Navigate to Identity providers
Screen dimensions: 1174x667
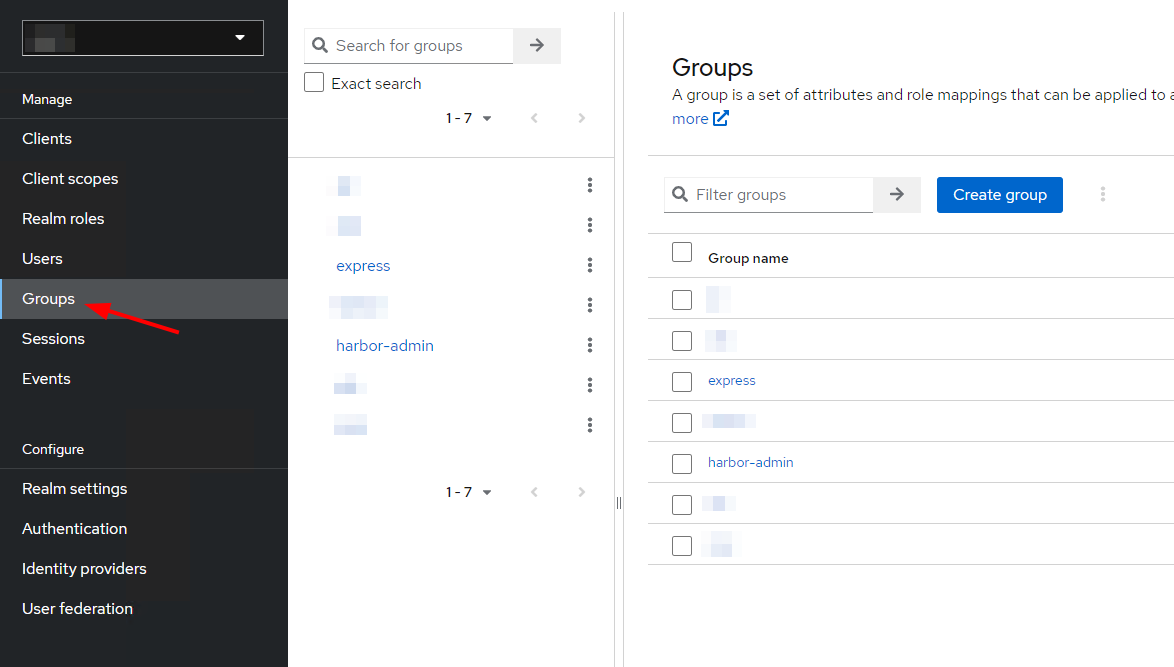[x=84, y=569]
